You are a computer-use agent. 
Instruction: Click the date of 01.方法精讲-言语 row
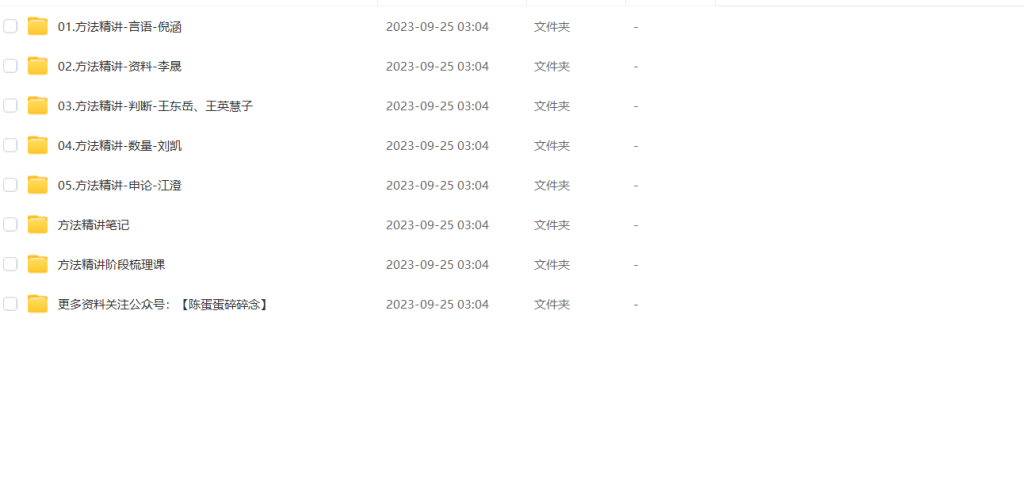coord(438,27)
